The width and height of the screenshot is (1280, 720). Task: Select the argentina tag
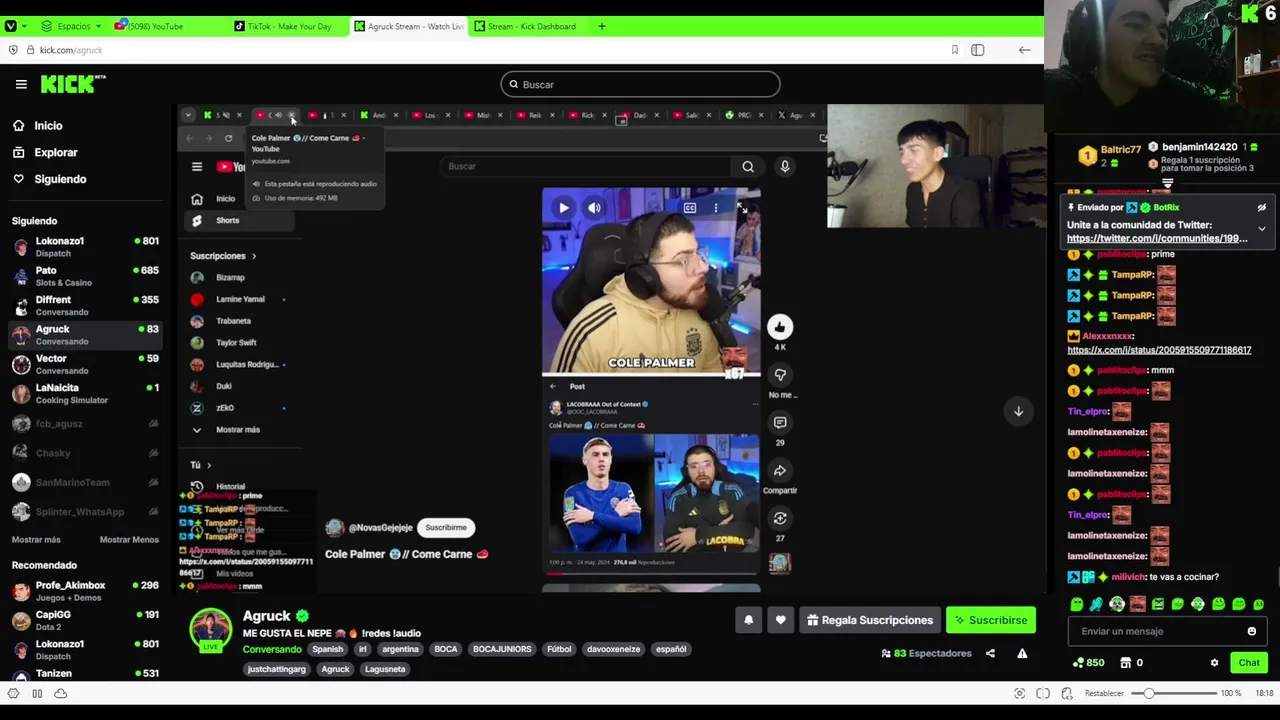[x=400, y=649]
